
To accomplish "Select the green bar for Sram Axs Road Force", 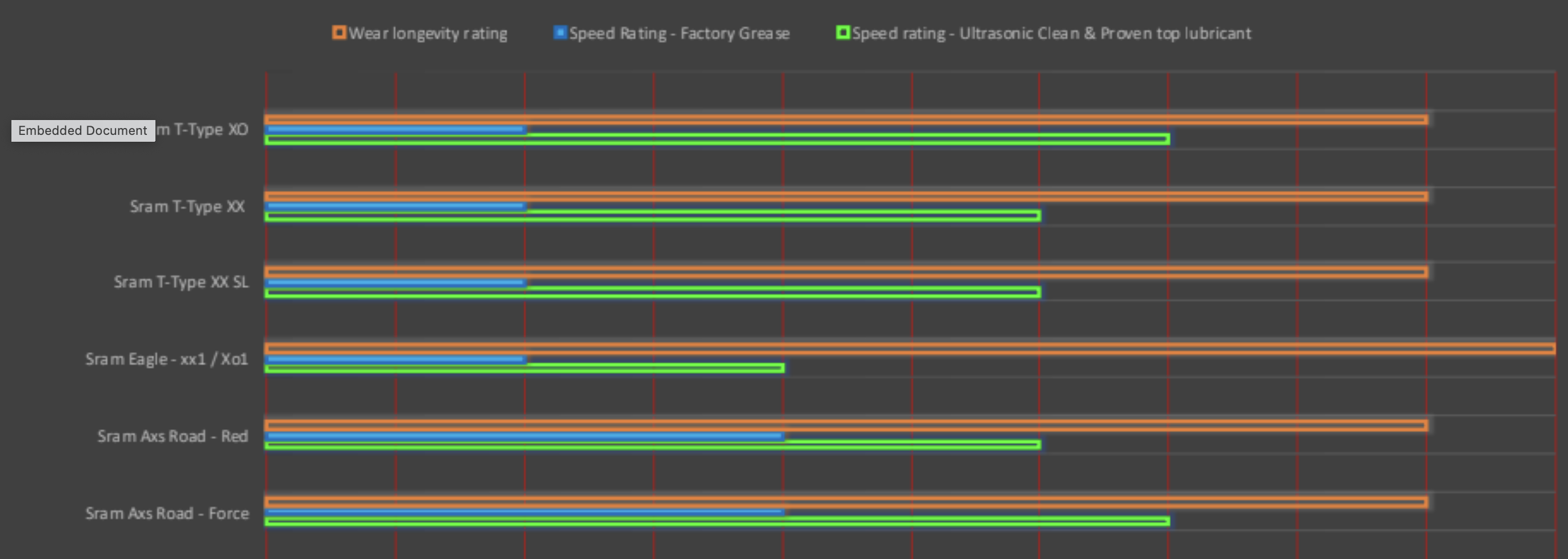I will pos(717,521).
